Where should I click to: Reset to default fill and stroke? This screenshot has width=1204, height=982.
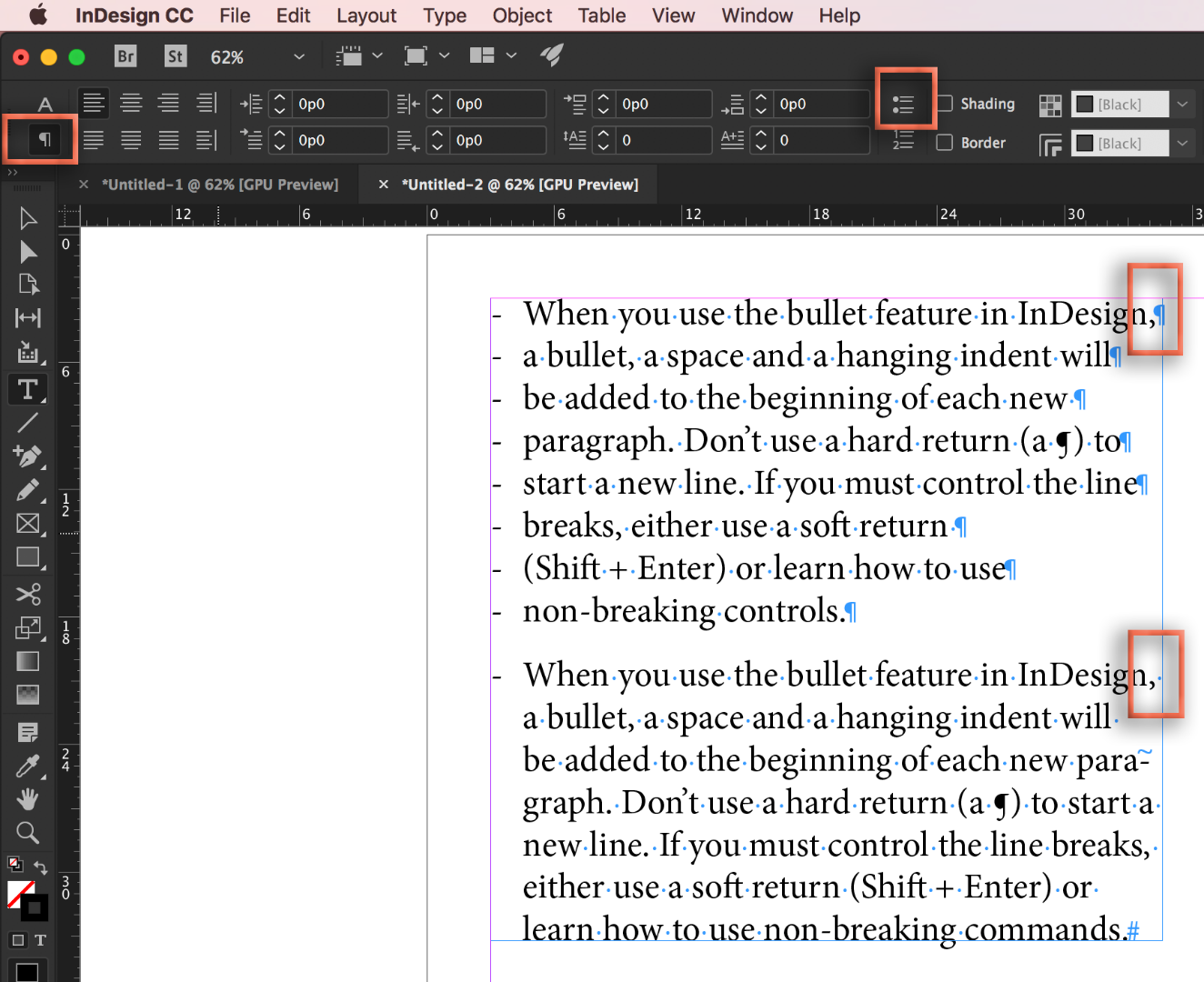(x=15, y=864)
